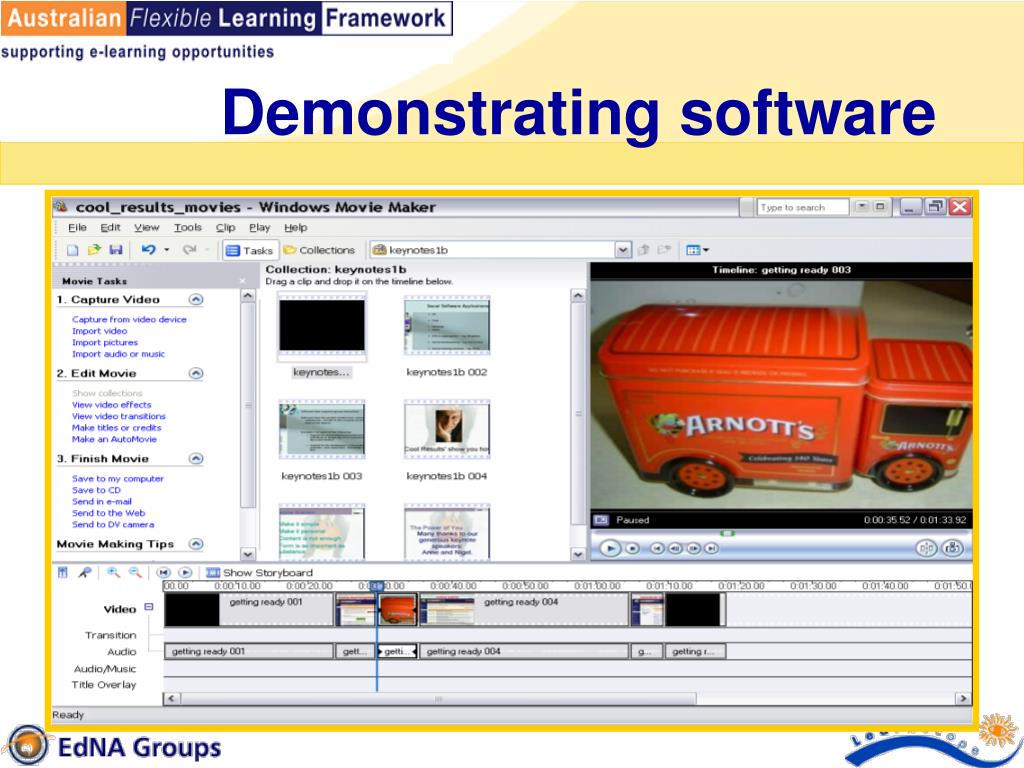Jump forward in the preview monitor
1024x768 pixels.
(x=712, y=549)
